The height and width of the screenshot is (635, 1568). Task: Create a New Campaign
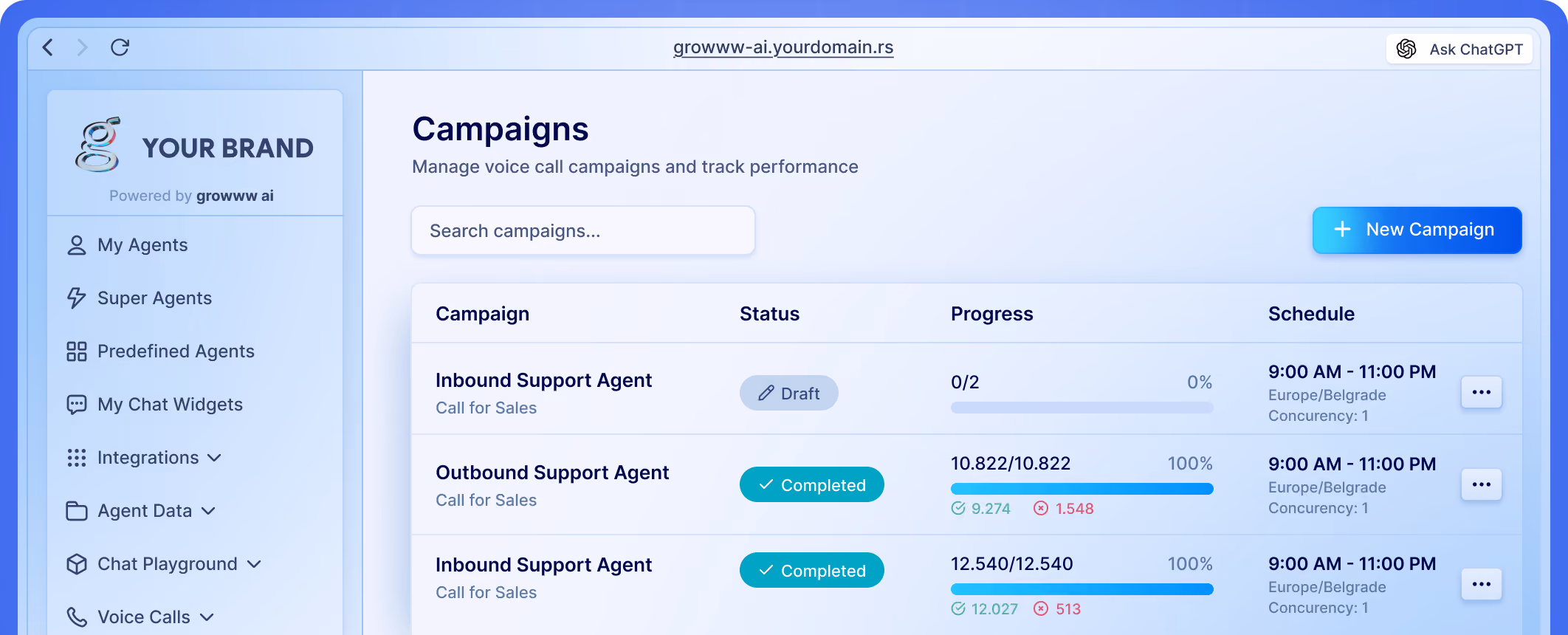click(1417, 230)
